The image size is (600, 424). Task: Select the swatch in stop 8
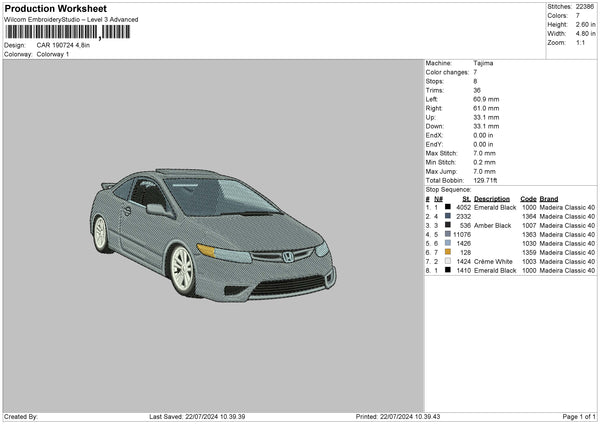(x=448, y=270)
